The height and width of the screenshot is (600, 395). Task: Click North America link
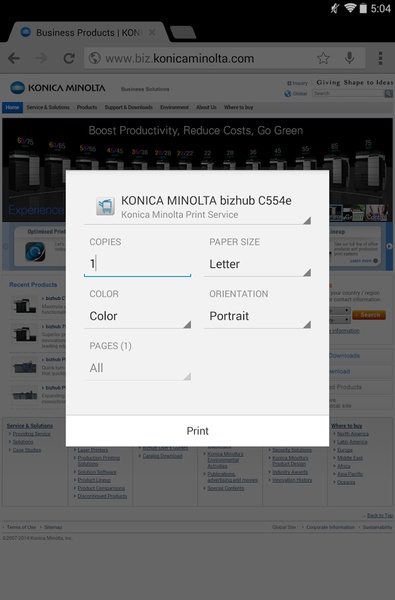353,434
